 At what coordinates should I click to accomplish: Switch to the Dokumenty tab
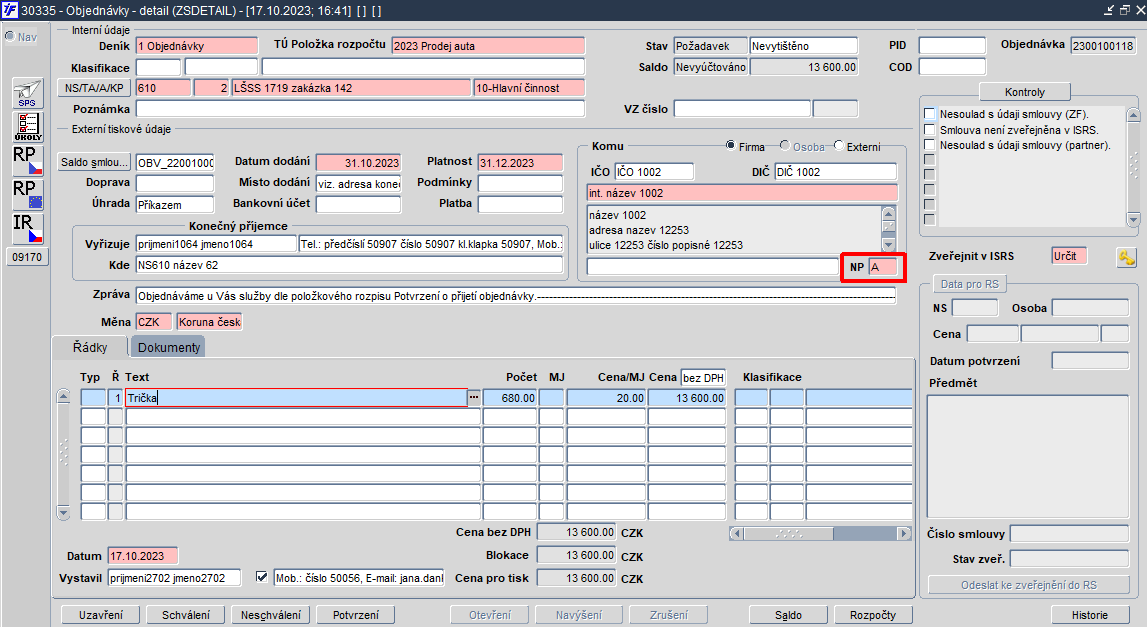pyautogui.click(x=169, y=348)
